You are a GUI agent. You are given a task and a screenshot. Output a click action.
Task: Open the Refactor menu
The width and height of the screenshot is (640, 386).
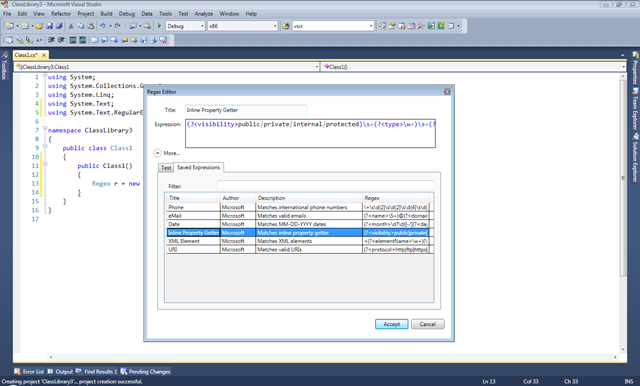pyautogui.click(x=61, y=13)
